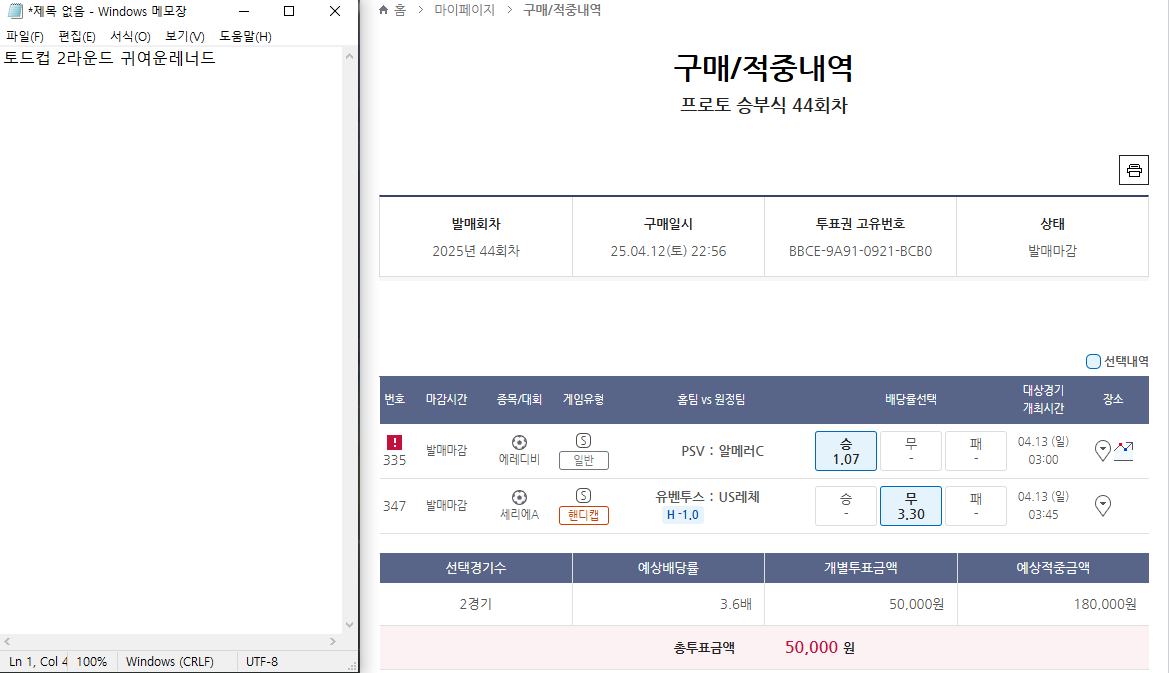The width and height of the screenshot is (1169, 673).
Task: Open location pin for match 335
Action: tap(1103, 451)
